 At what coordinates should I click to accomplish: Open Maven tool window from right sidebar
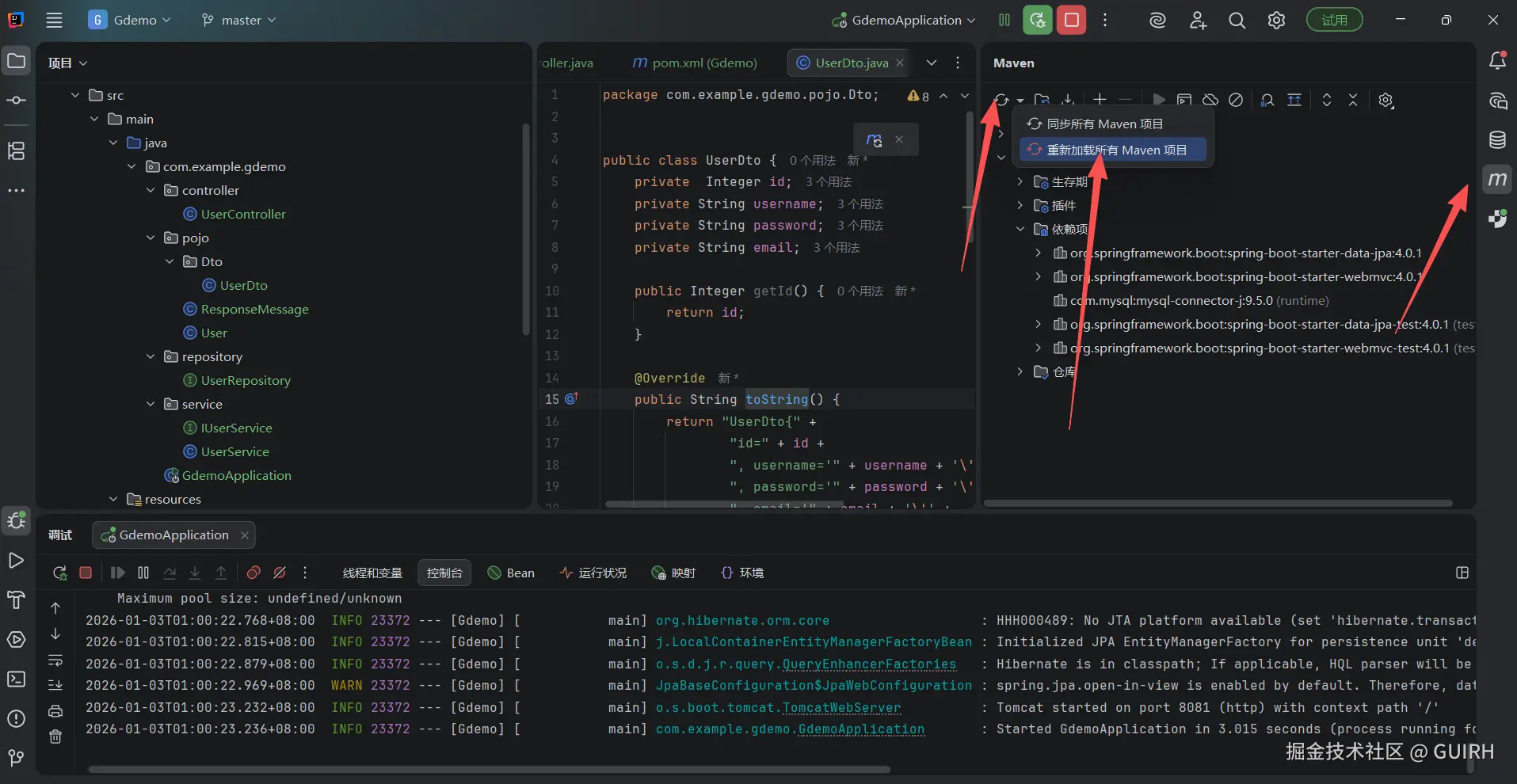tap(1497, 180)
